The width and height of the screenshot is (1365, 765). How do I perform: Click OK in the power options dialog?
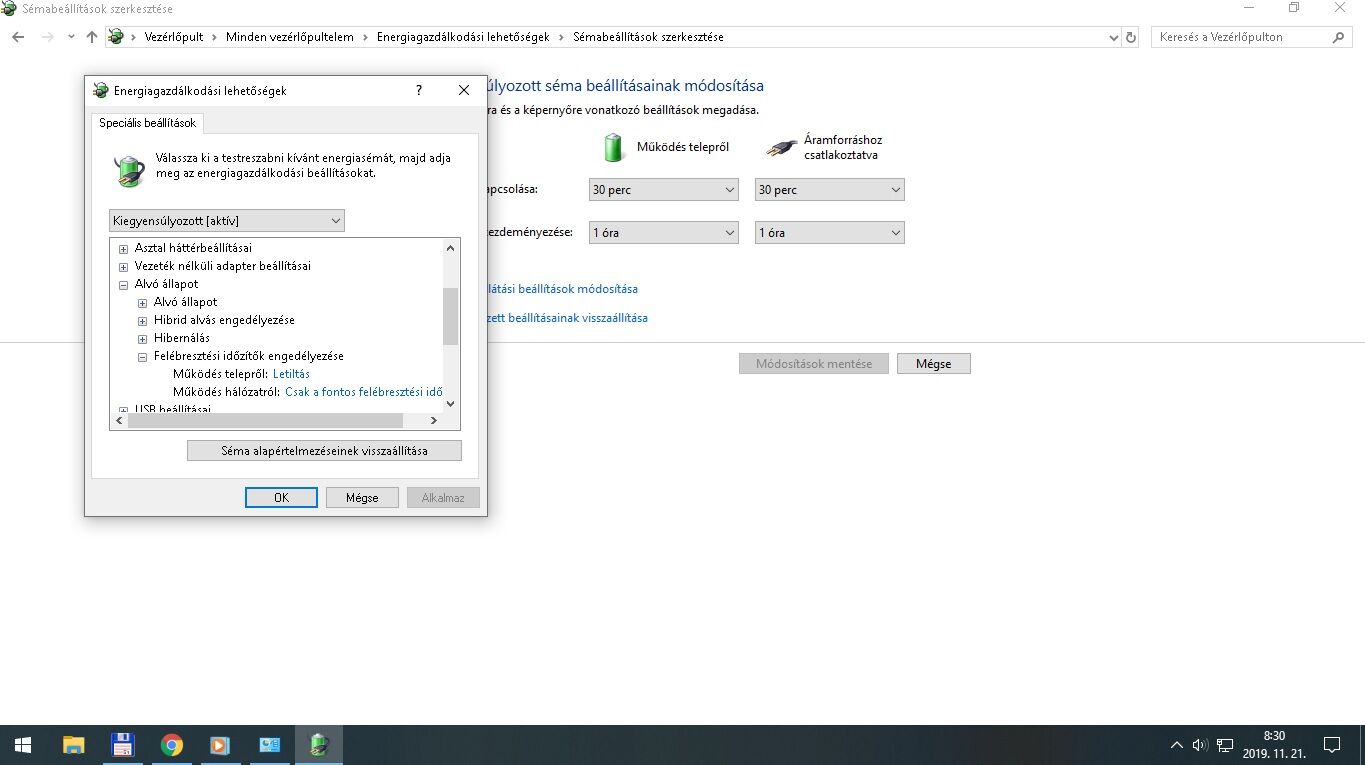pyautogui.click(x=281, y=497)
